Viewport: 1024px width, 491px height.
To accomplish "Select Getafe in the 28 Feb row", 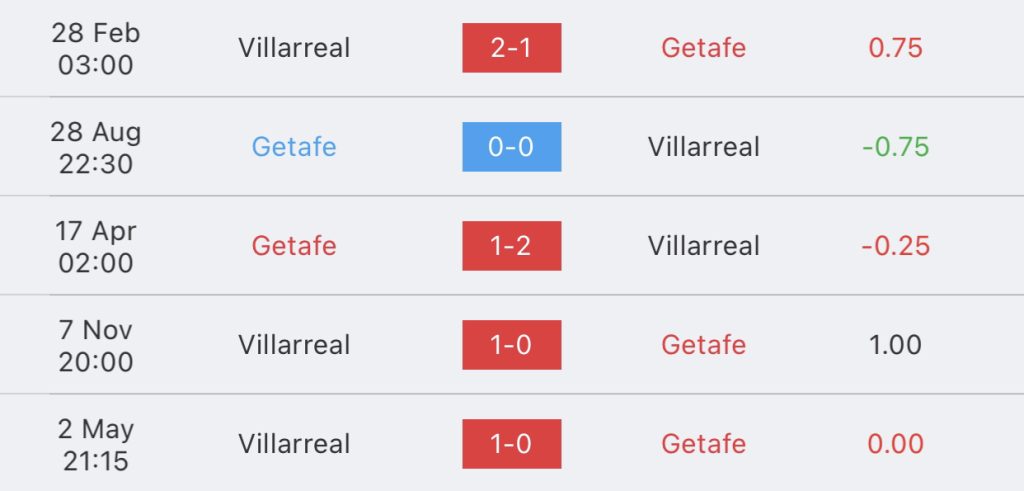I will pyautogui.click(x=703, y=48).
